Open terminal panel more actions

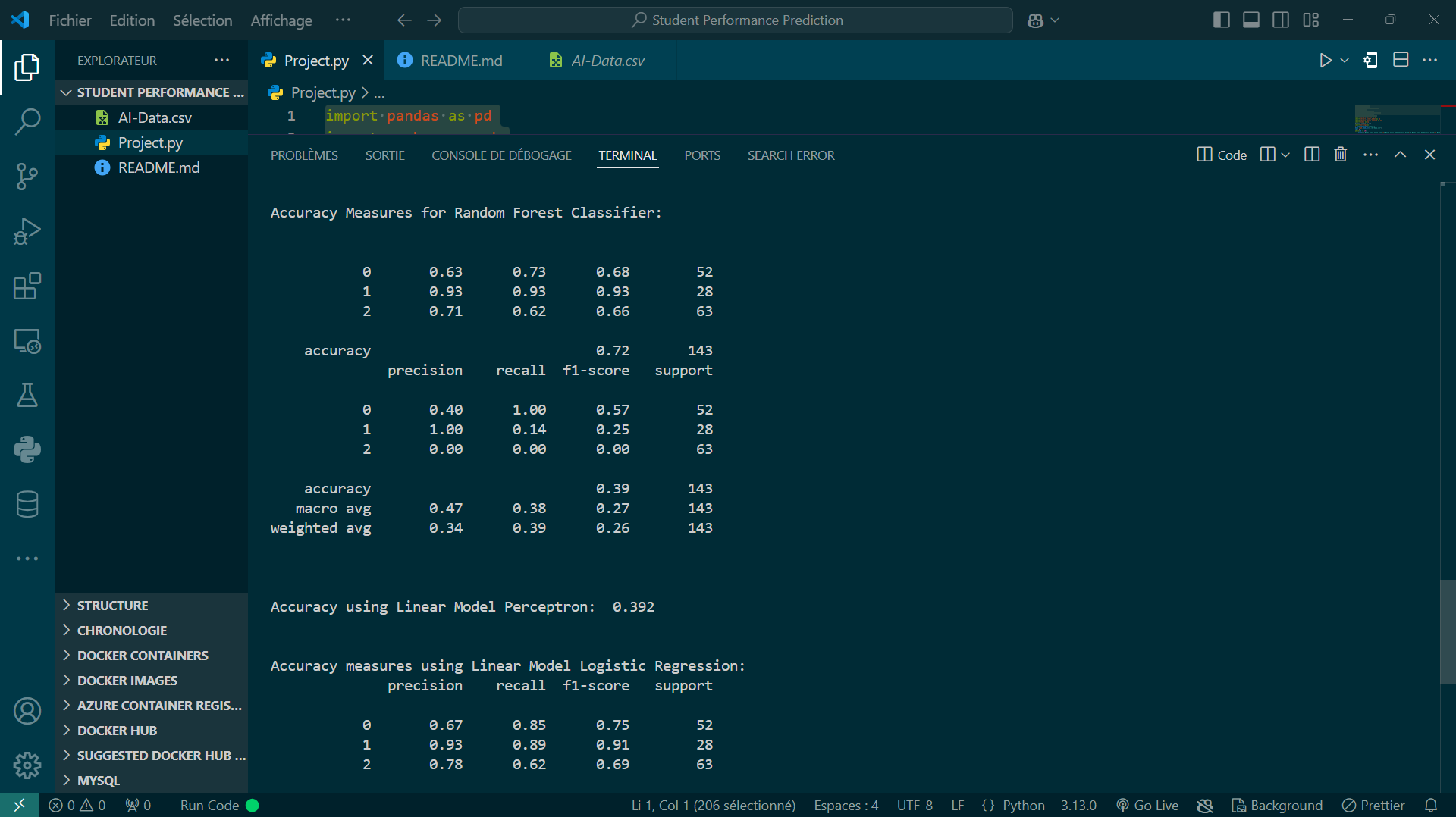pyautogui.click(x=1371, y=155)
